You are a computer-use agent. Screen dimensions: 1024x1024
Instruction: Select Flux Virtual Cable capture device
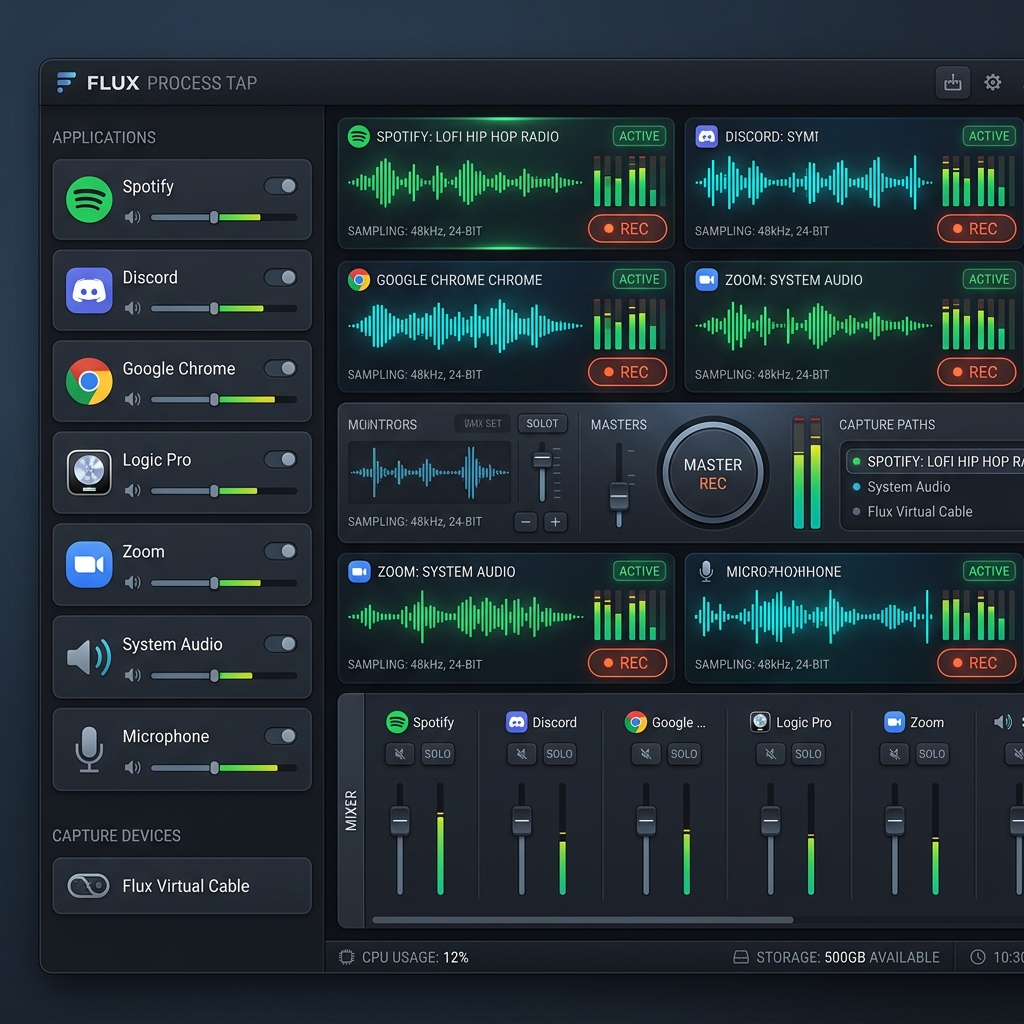click(182, 886)
